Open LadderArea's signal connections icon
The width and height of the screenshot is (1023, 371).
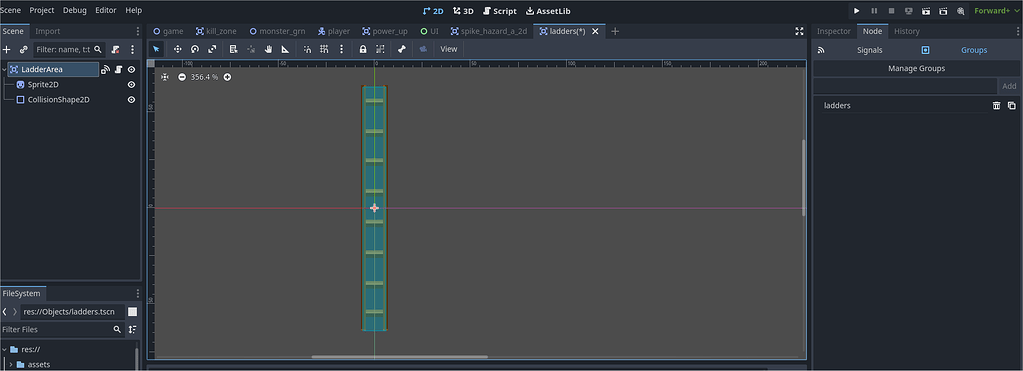(x=105, y=69)
